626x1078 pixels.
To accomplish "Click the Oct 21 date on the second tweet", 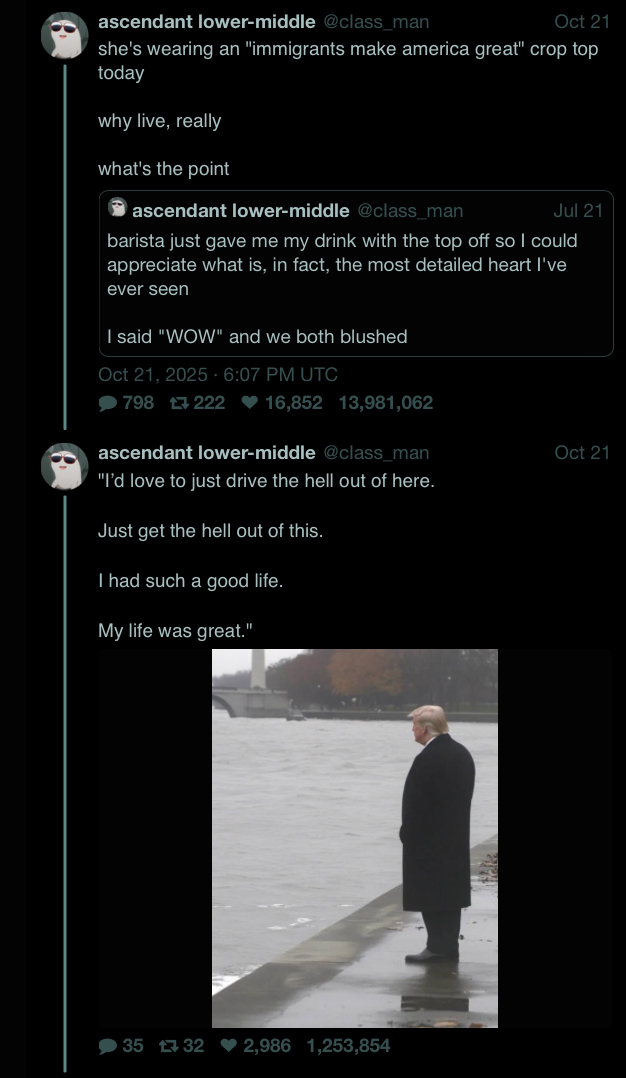I will [x=582, y=453].
